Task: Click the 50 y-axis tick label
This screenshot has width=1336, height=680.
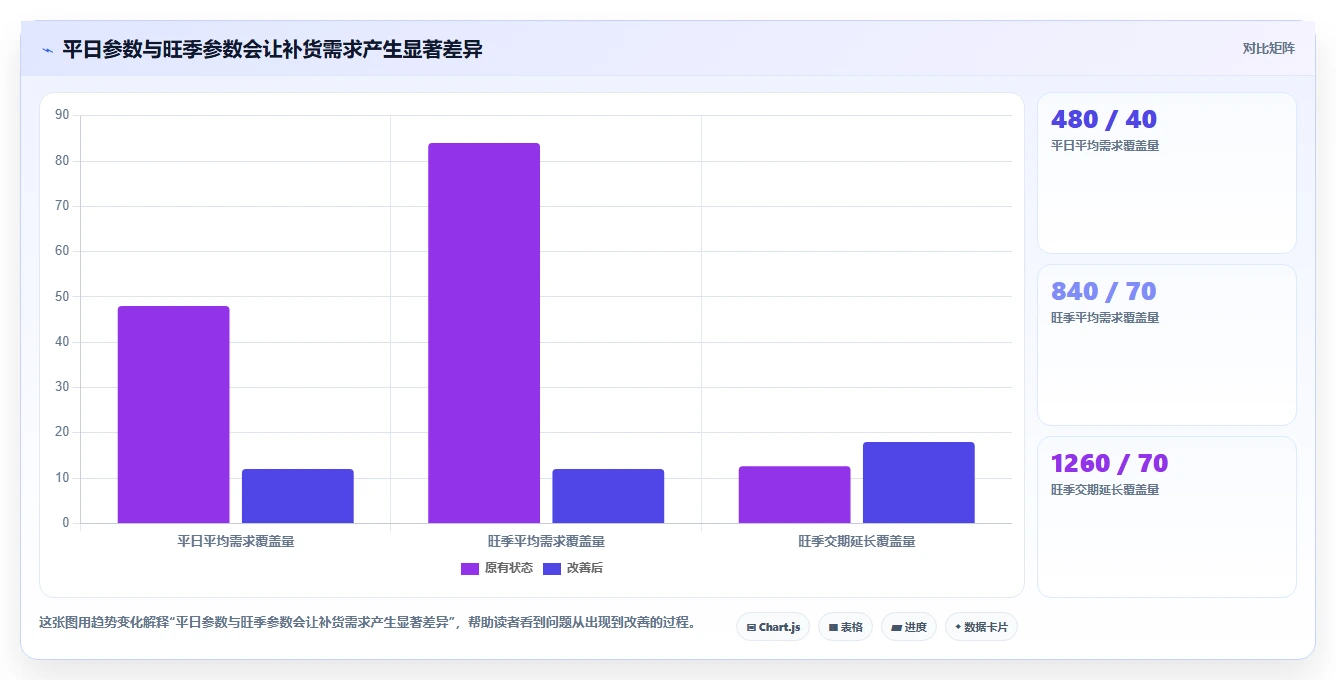Action: [62, 296]
